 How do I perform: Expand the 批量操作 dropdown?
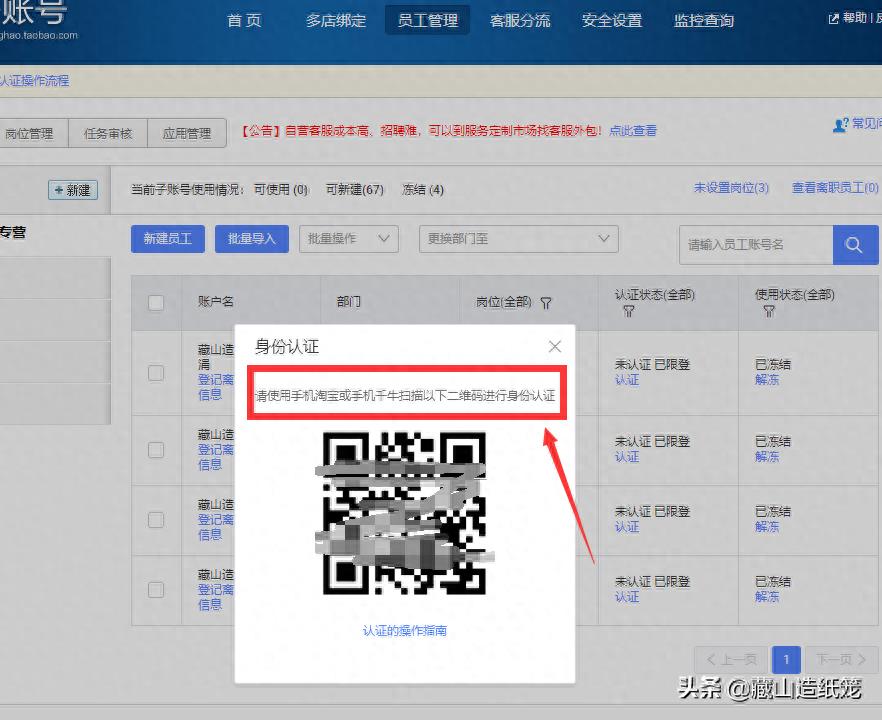click(x=349, y=238)
